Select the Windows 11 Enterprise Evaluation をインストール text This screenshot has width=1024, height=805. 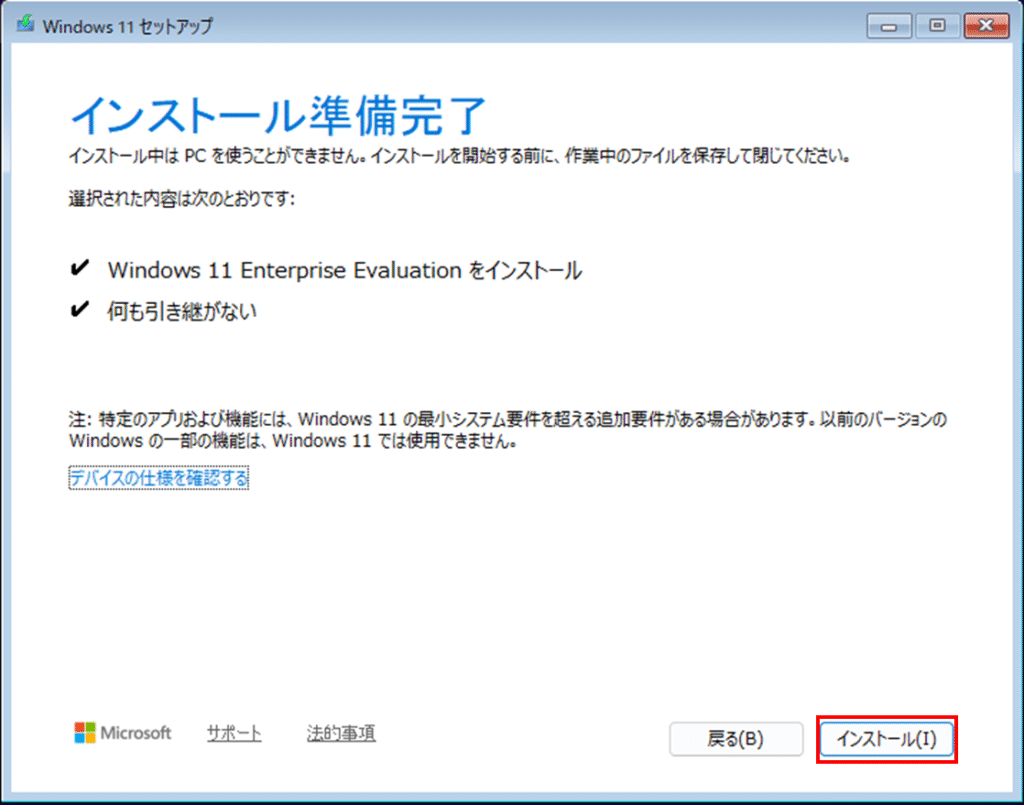[x=344, y=270]
